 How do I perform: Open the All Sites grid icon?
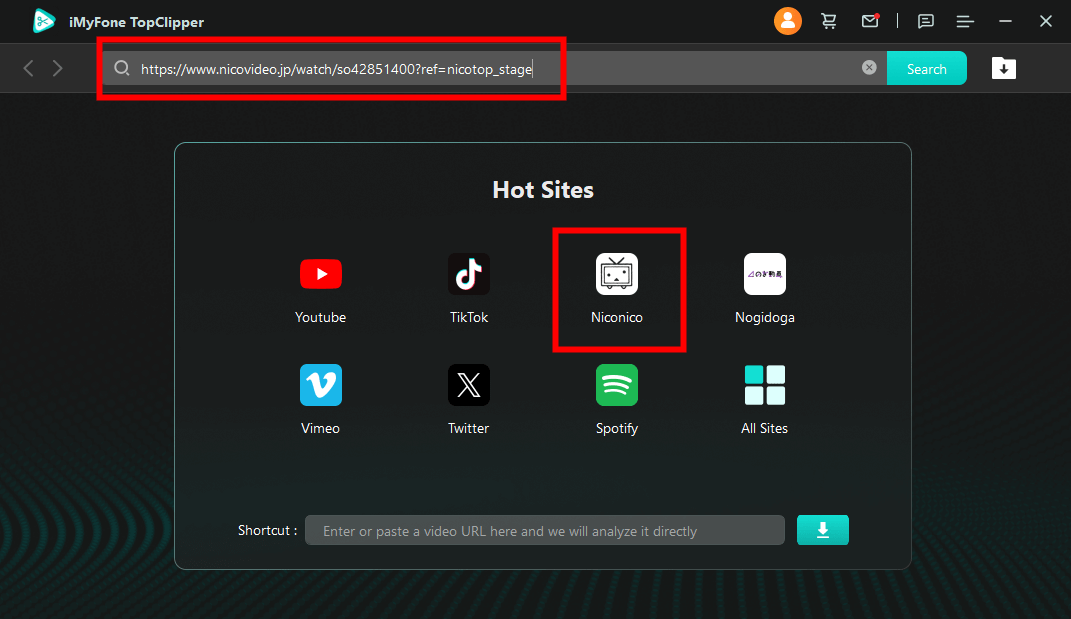click(765, 385)
